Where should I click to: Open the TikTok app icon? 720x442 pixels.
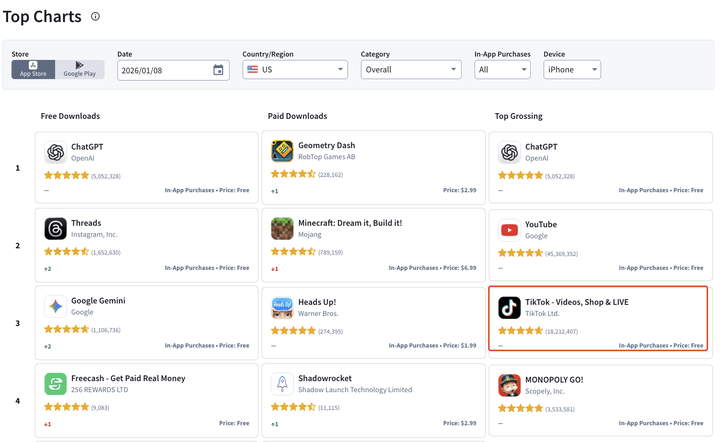[x=509, y=307]
